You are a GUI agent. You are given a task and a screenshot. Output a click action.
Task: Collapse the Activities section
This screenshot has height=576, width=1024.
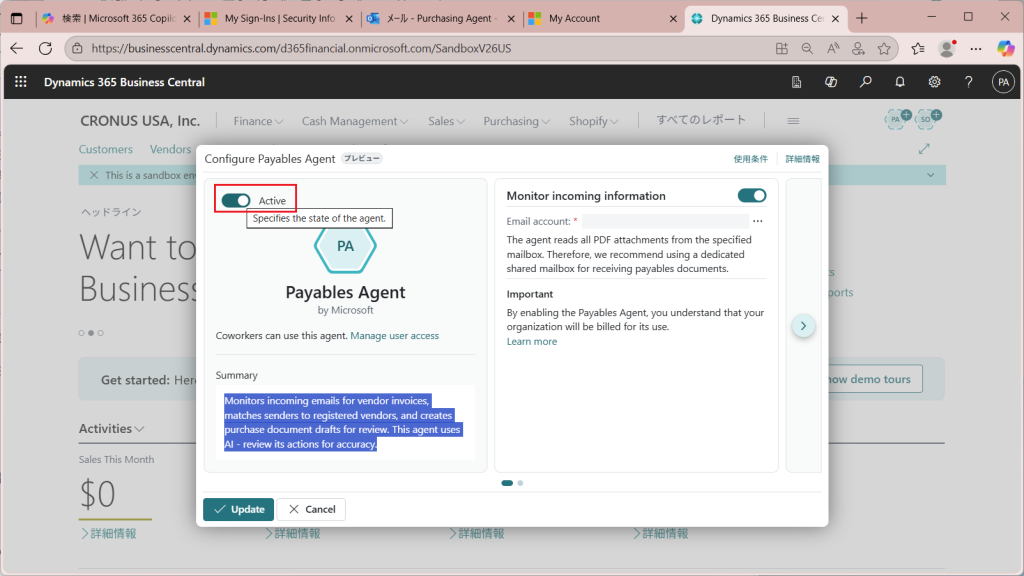[x=111, y=428]
